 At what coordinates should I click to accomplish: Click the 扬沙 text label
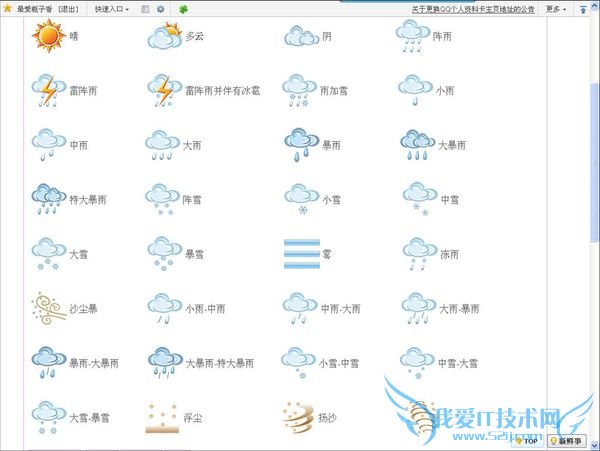[327, 418]
